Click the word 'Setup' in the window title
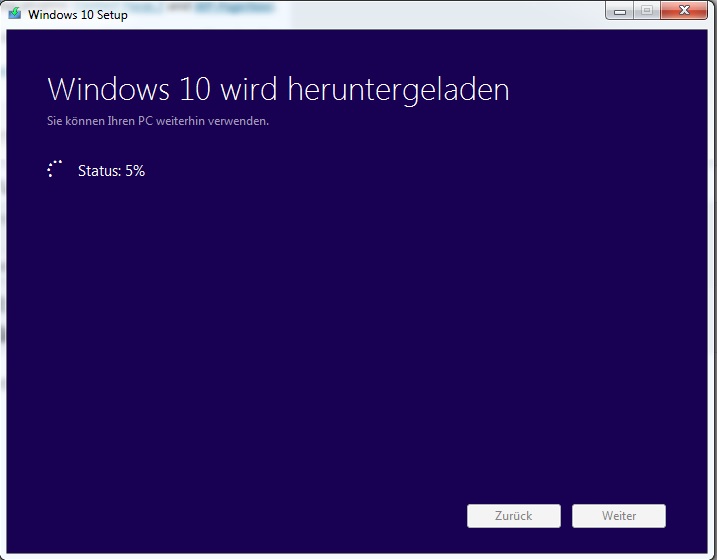 [x=112, y=15]
